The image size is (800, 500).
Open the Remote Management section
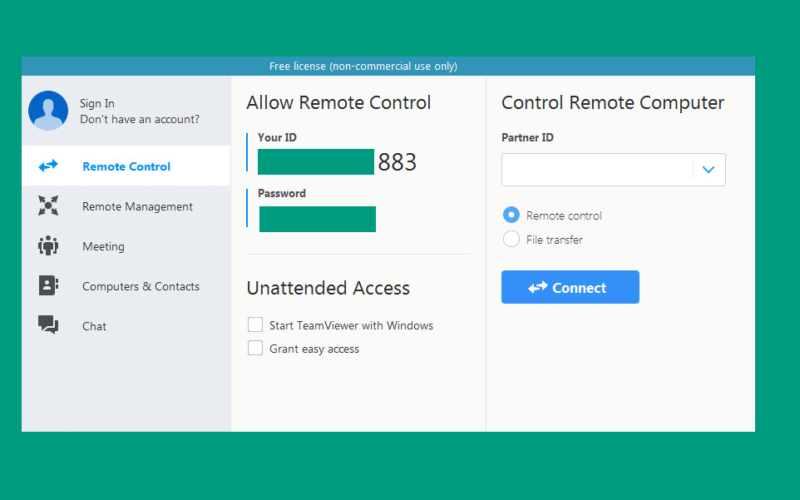(126, 206)
